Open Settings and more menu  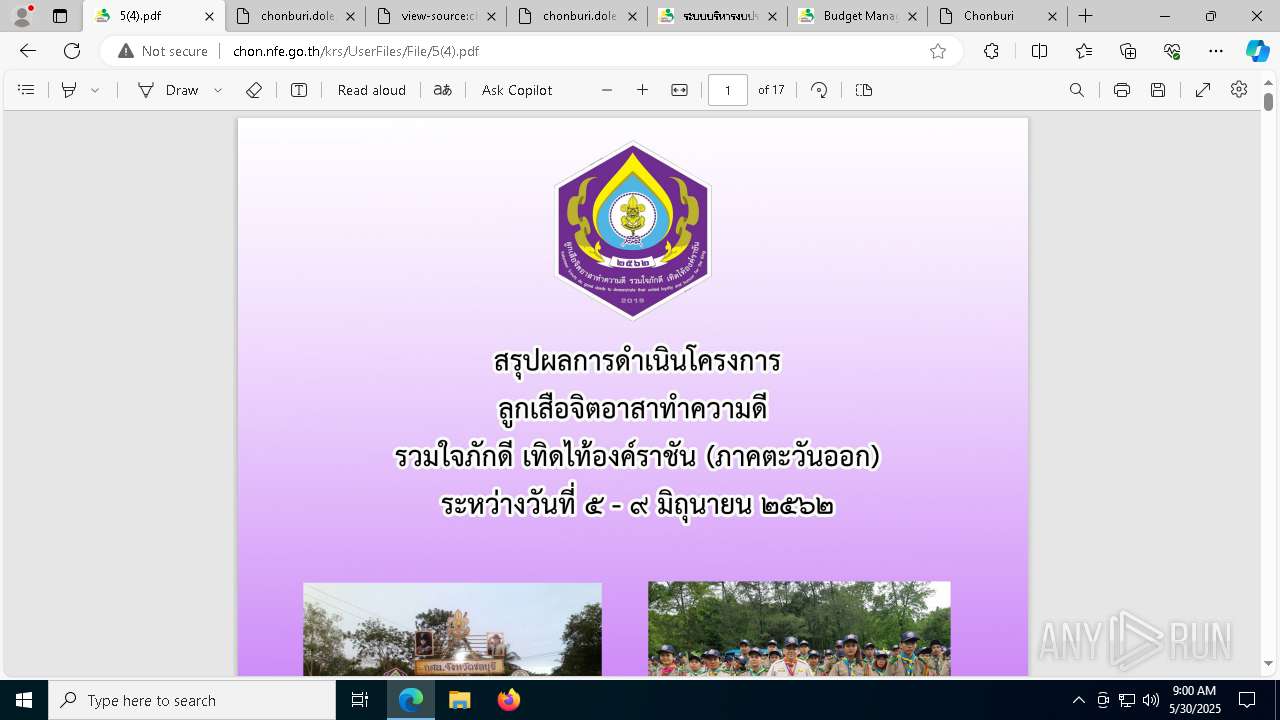tap(1216, 51)
